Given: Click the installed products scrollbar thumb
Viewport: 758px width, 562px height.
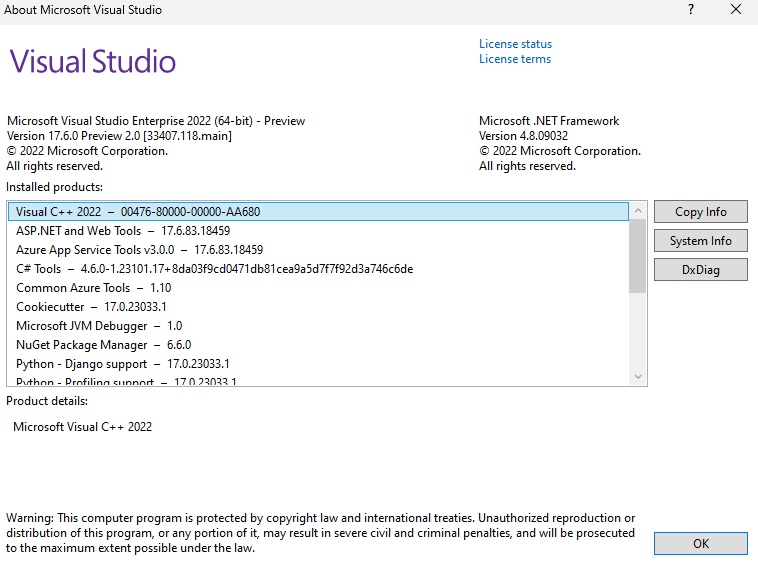Looking at the screenshot, I should click(x=638, y=256).
